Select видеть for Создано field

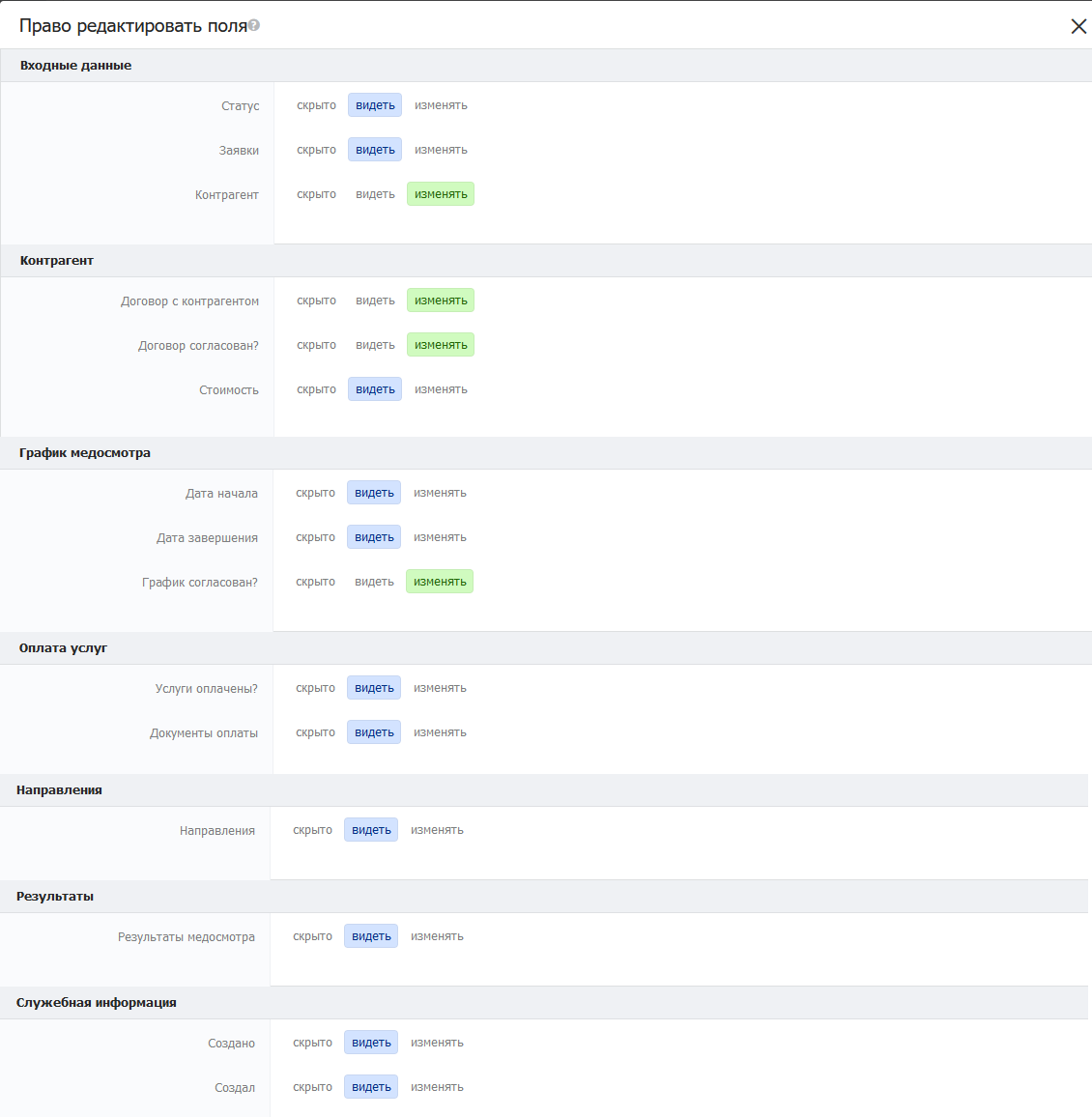pos(371,1043)
